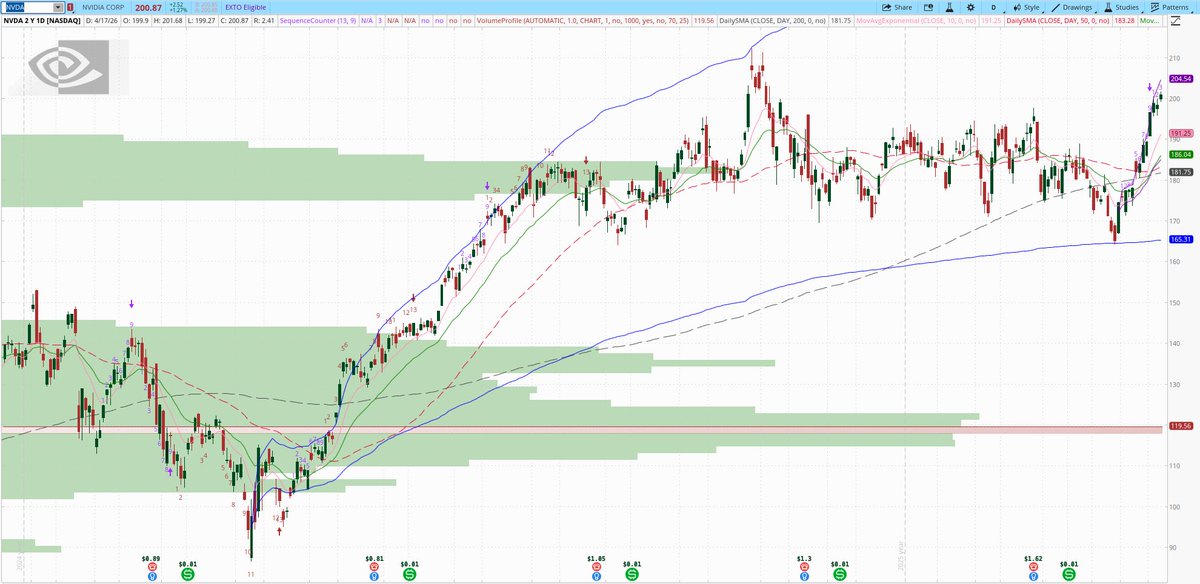Click the red earnings icon under $0.89
The width and height of the screenshot is (1200, 584).
coord(151,566)
